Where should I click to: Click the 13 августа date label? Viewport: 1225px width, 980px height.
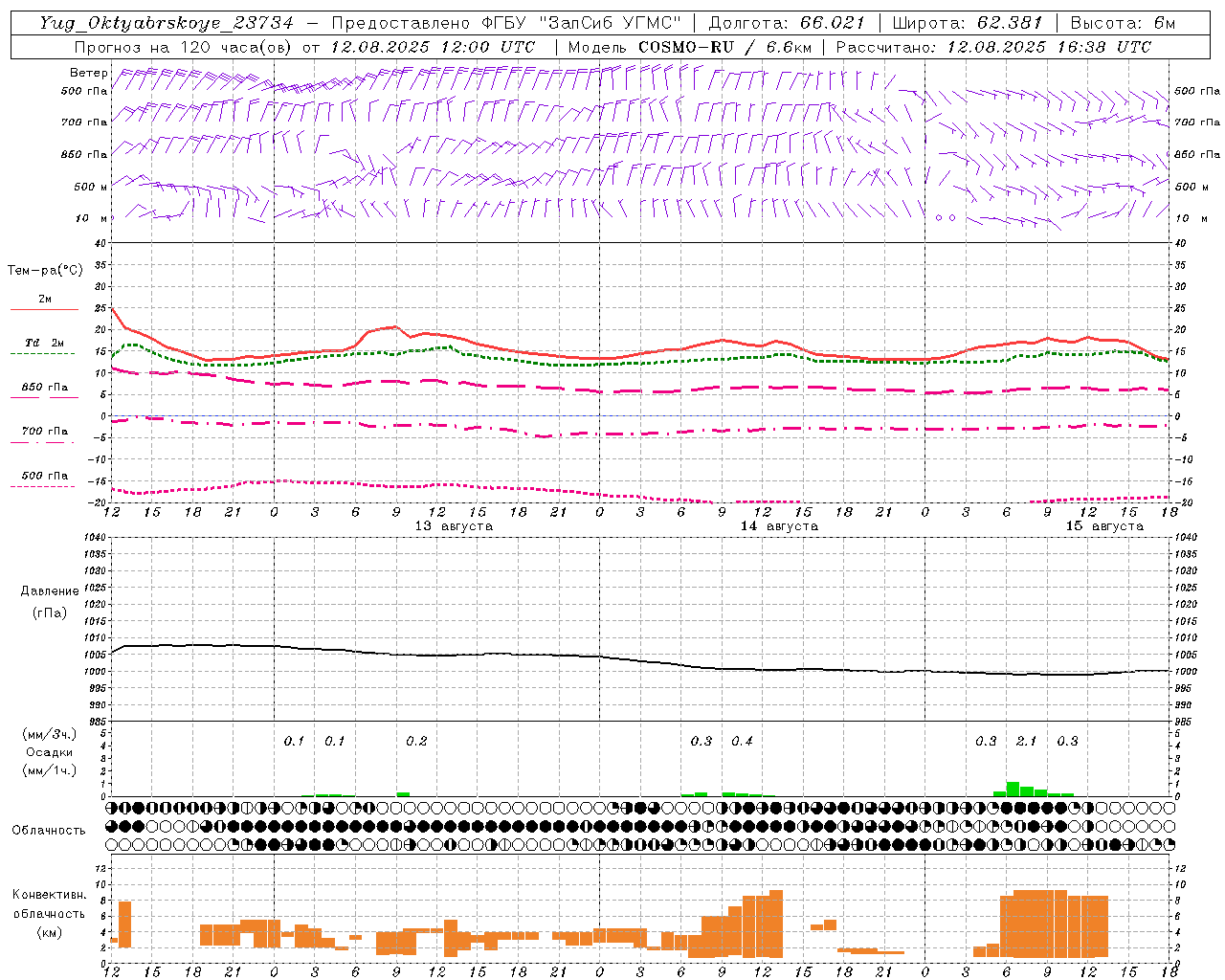454,526
